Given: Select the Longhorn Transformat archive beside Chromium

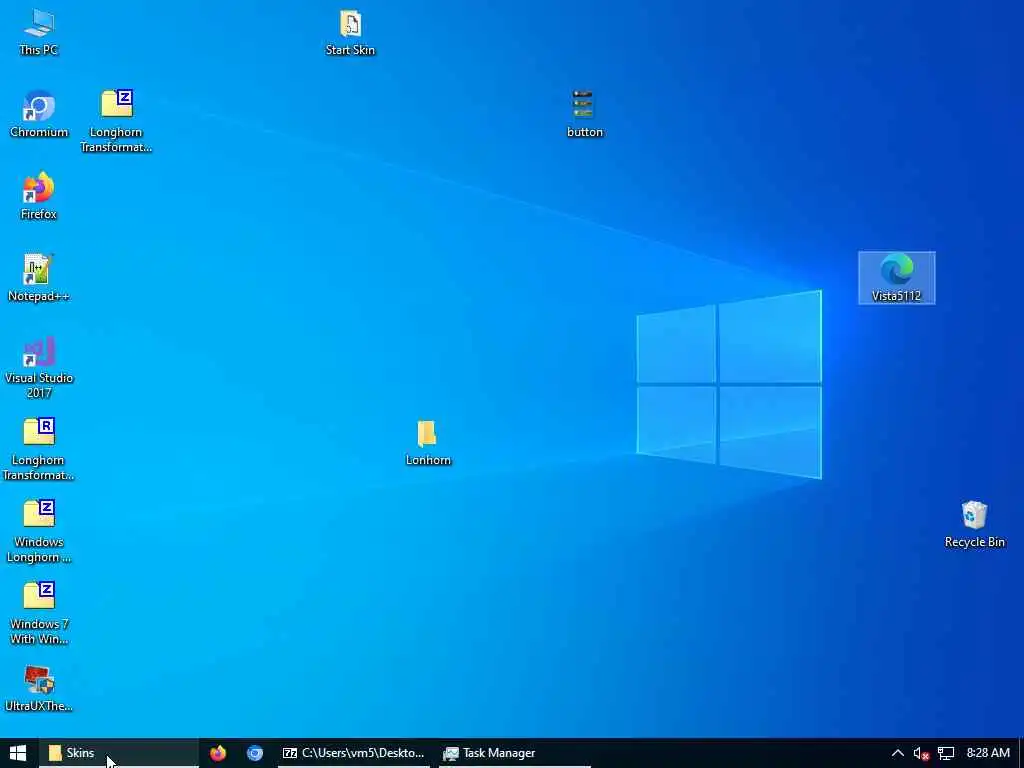Looking at the screenshot, I should click(x=116, y=122).
